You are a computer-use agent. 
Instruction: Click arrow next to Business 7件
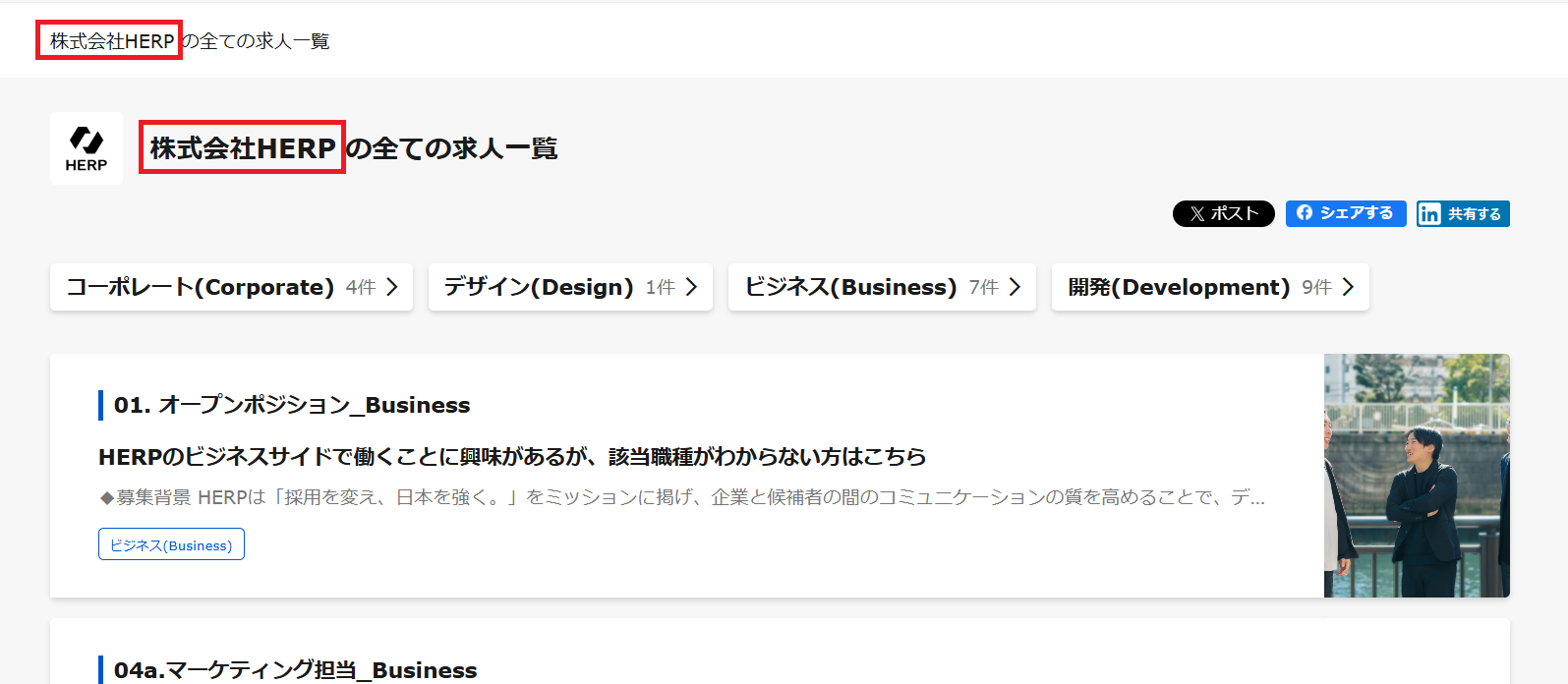(1016, 287)
